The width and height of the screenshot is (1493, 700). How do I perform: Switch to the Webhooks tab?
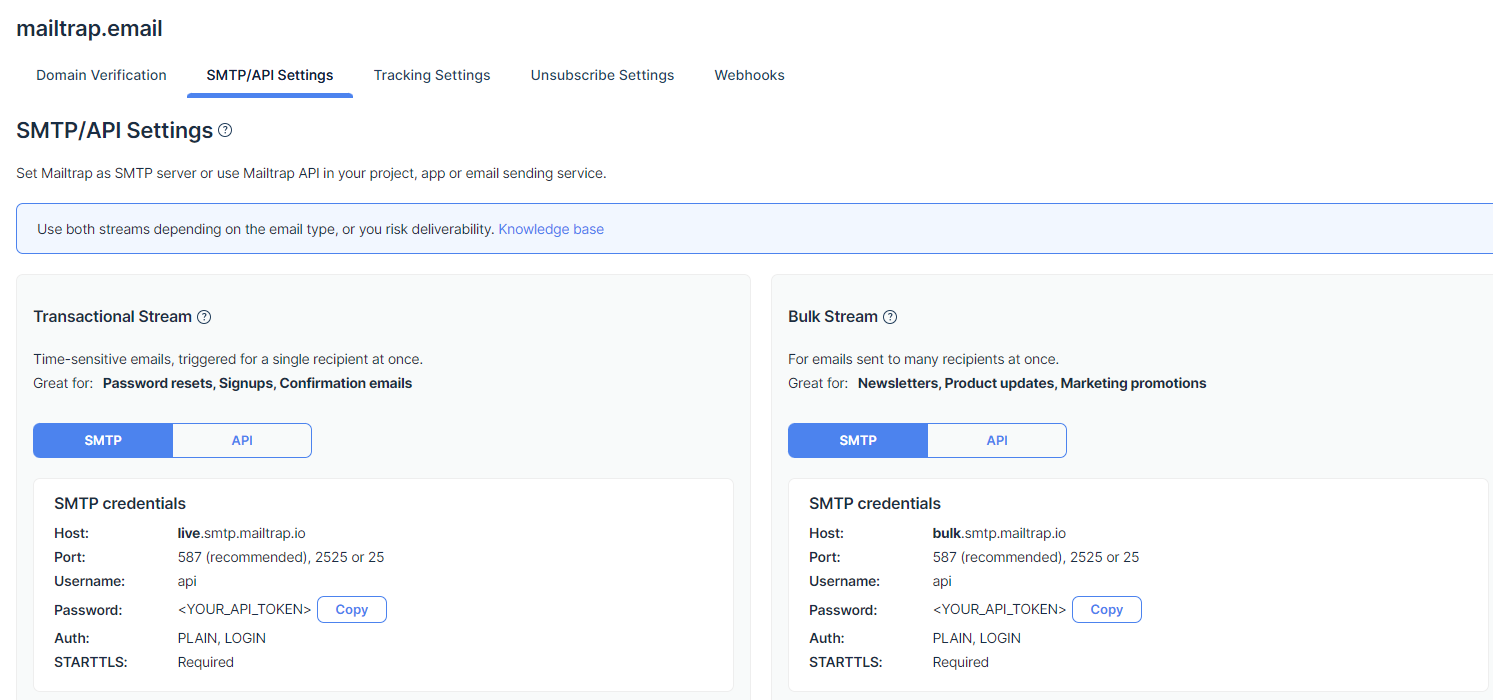[749, 75]
